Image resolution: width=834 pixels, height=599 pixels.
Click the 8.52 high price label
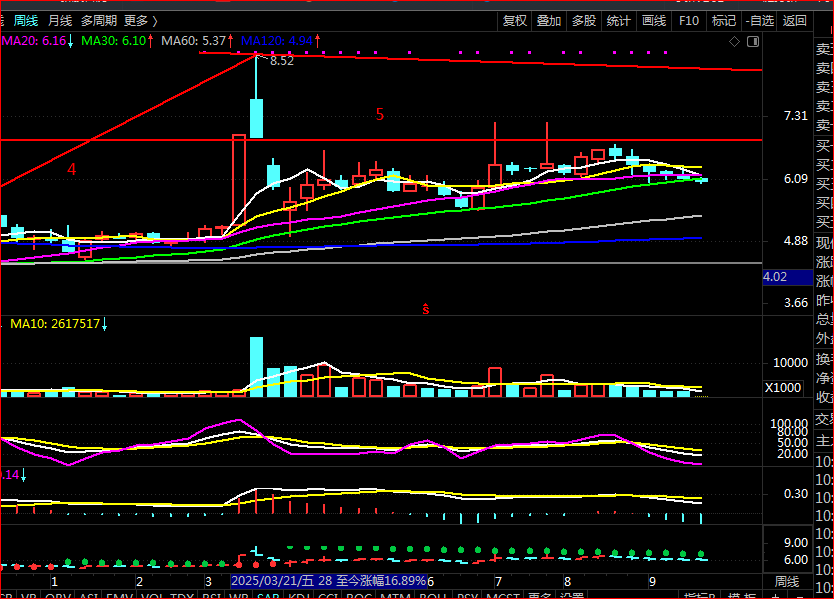[281, 61]
